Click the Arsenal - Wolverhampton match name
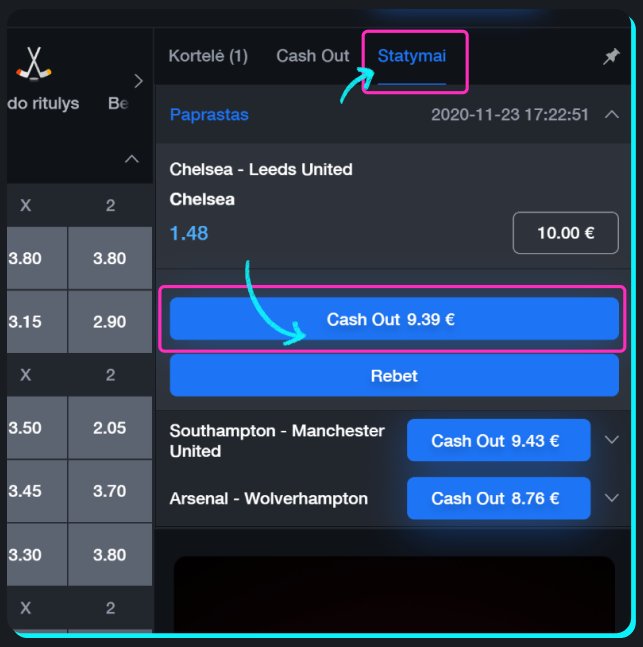643x647 pixels. click(x=269, y=498)
